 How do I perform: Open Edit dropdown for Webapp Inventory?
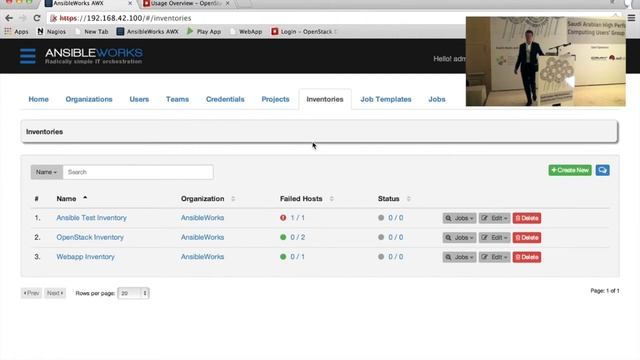tap(494, 257)
